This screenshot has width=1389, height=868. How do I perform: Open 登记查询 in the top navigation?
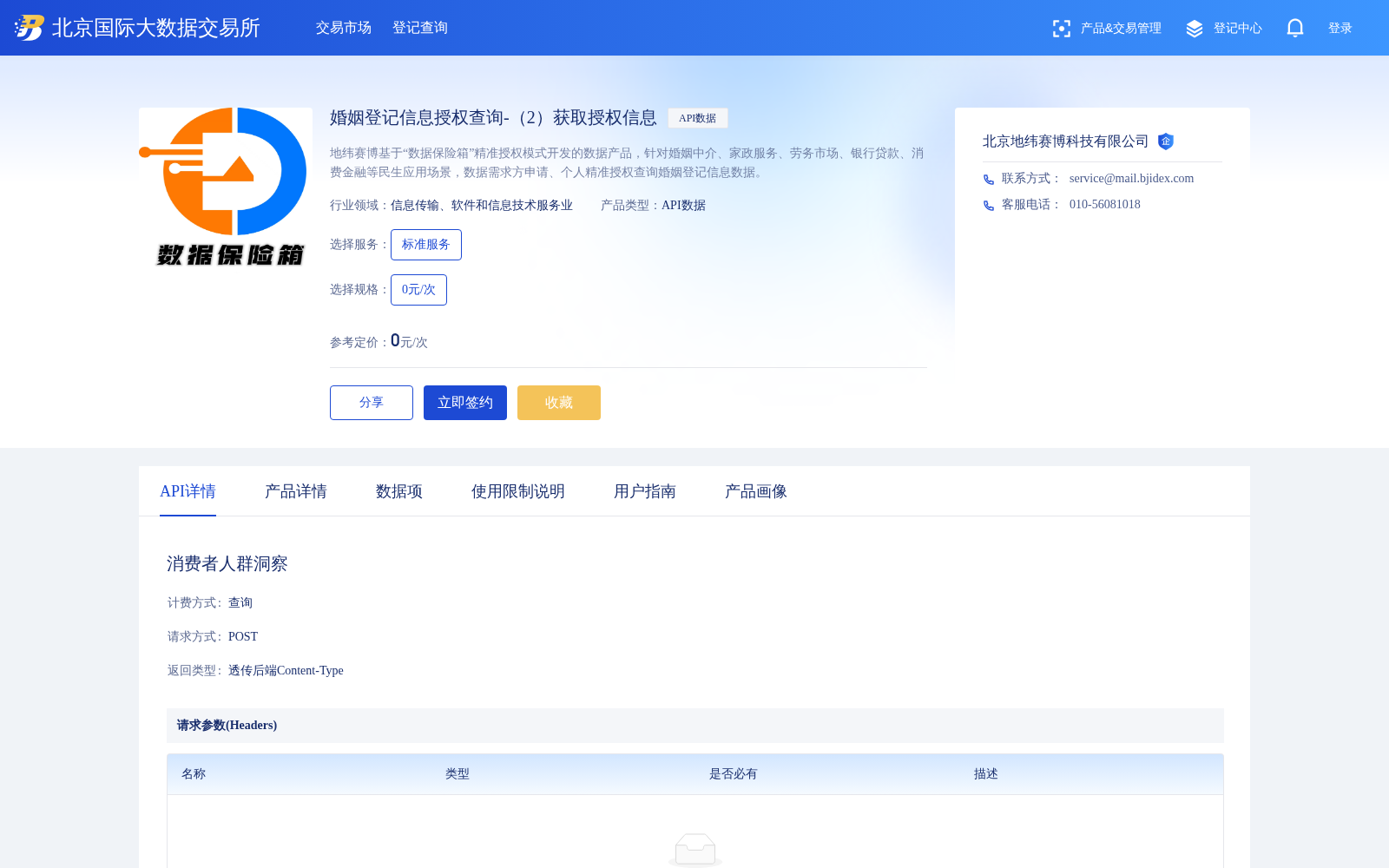click(420, 28)
